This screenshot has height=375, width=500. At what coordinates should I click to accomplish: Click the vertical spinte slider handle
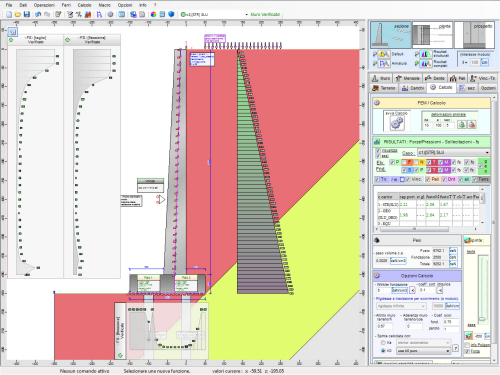click(482, 319)
